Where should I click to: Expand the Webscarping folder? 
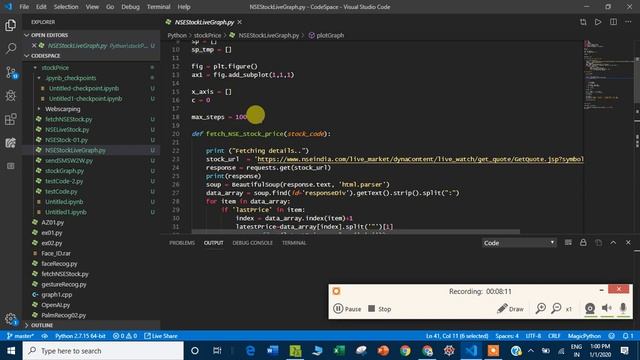[62, 109]
